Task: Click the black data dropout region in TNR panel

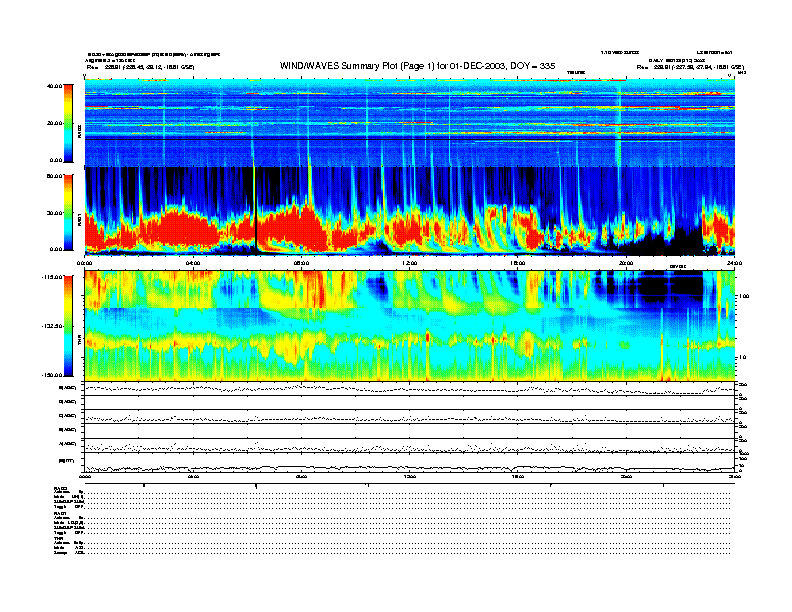Action: (x=671, y=286)
